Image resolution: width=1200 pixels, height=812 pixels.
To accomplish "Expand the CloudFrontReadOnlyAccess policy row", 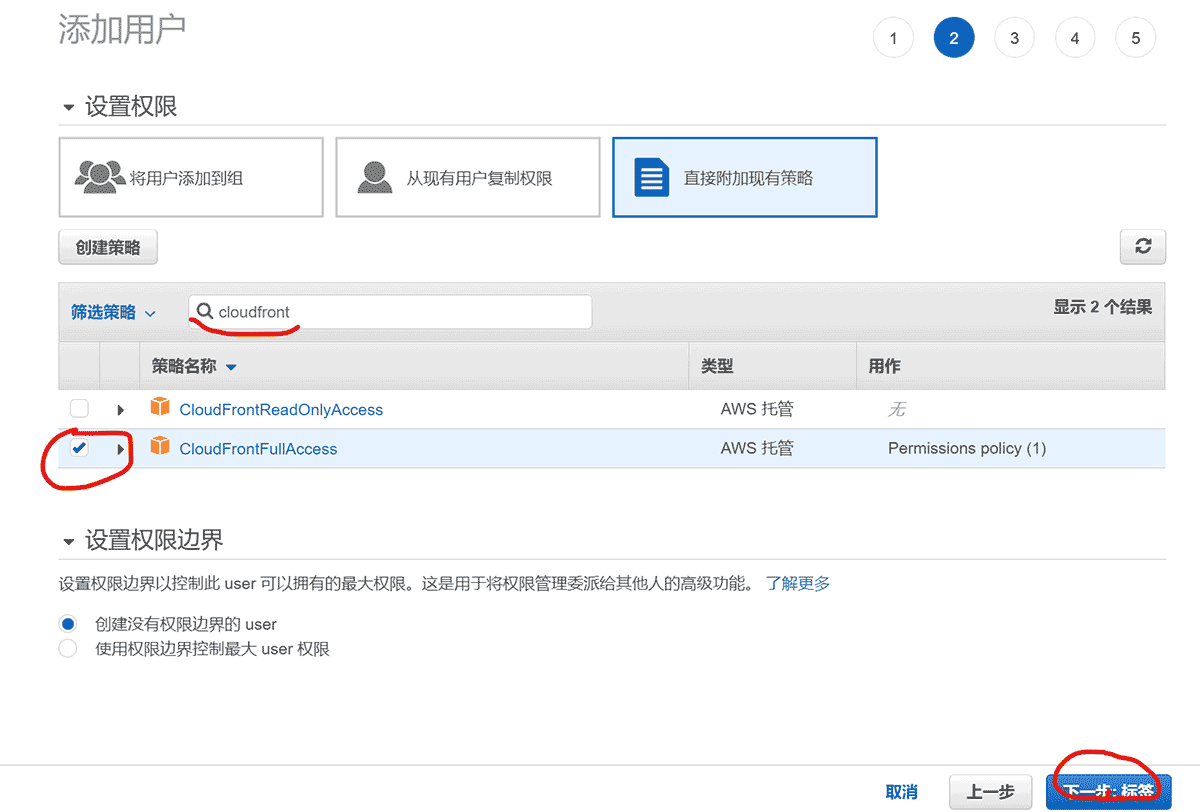I will point(120,408).
